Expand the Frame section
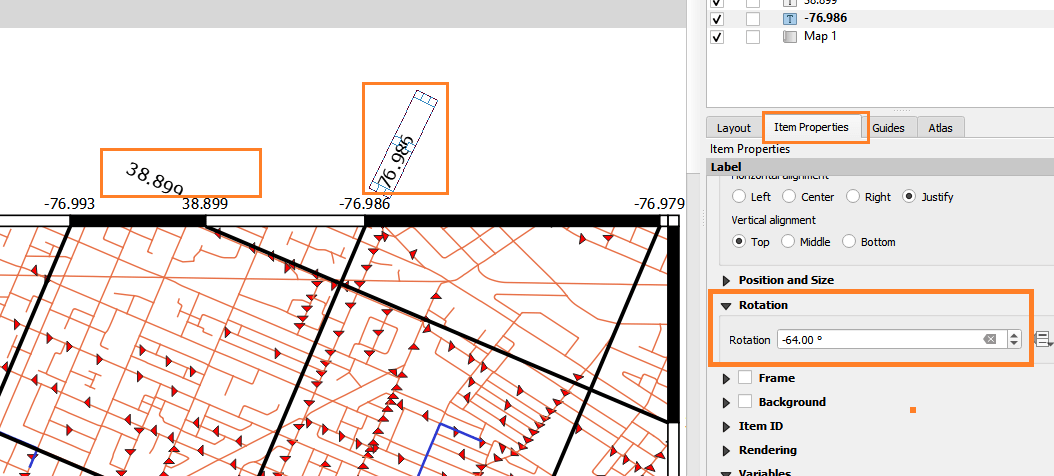The height and width of the screenshot is (476, 1054). tap(726, 379)
